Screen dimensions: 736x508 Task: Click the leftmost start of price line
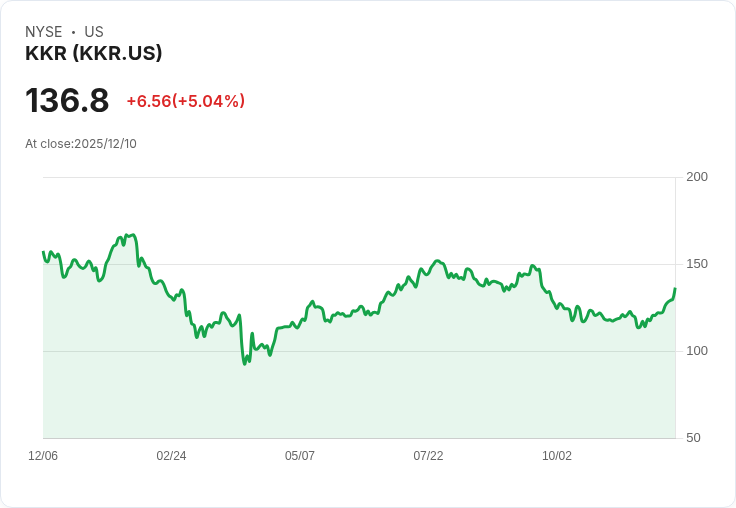click(x=43, y=252)
